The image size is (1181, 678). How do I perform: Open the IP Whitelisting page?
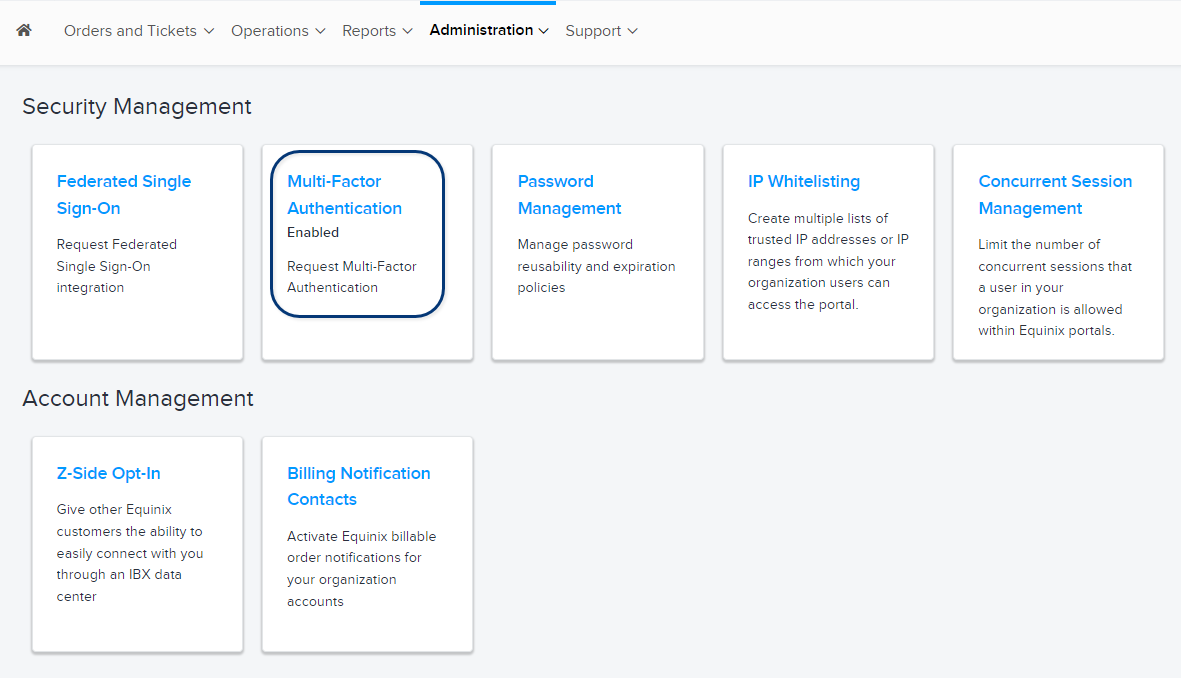pyautogui.click(x=803, y=181)
